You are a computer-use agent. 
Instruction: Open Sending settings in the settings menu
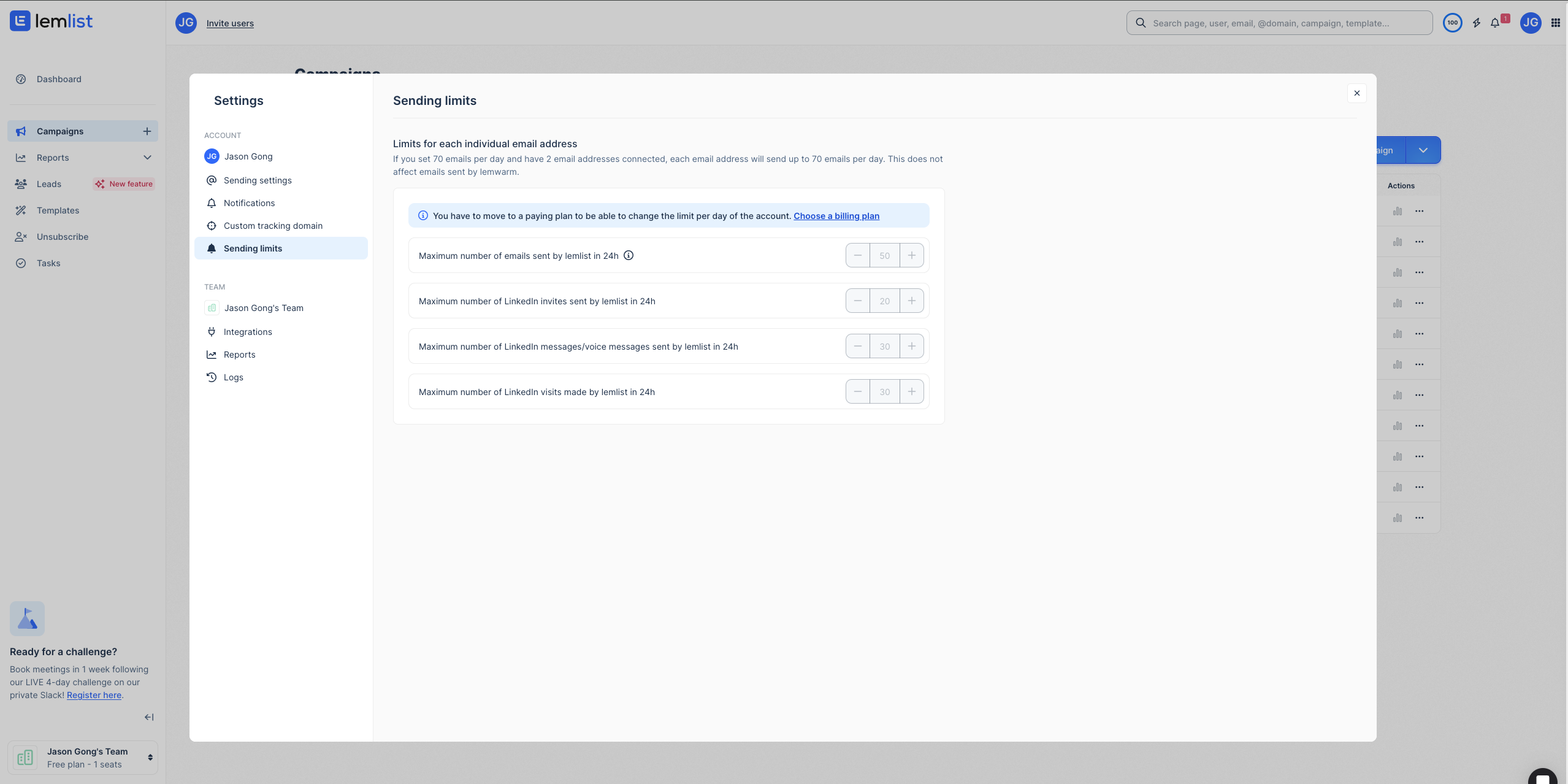[258, 180]
